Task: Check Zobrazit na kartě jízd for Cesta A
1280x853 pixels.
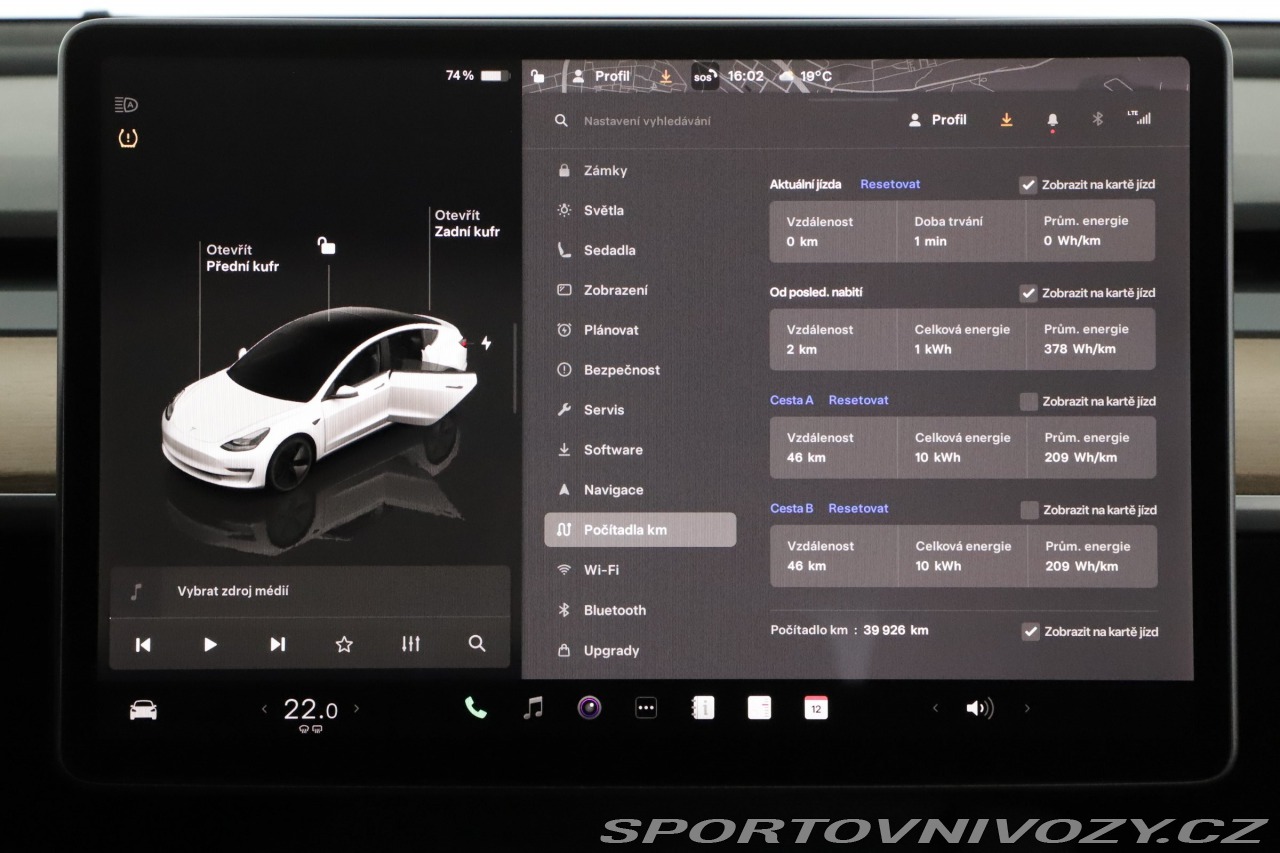Action: pyautogui.click(x=1028, y=401)
